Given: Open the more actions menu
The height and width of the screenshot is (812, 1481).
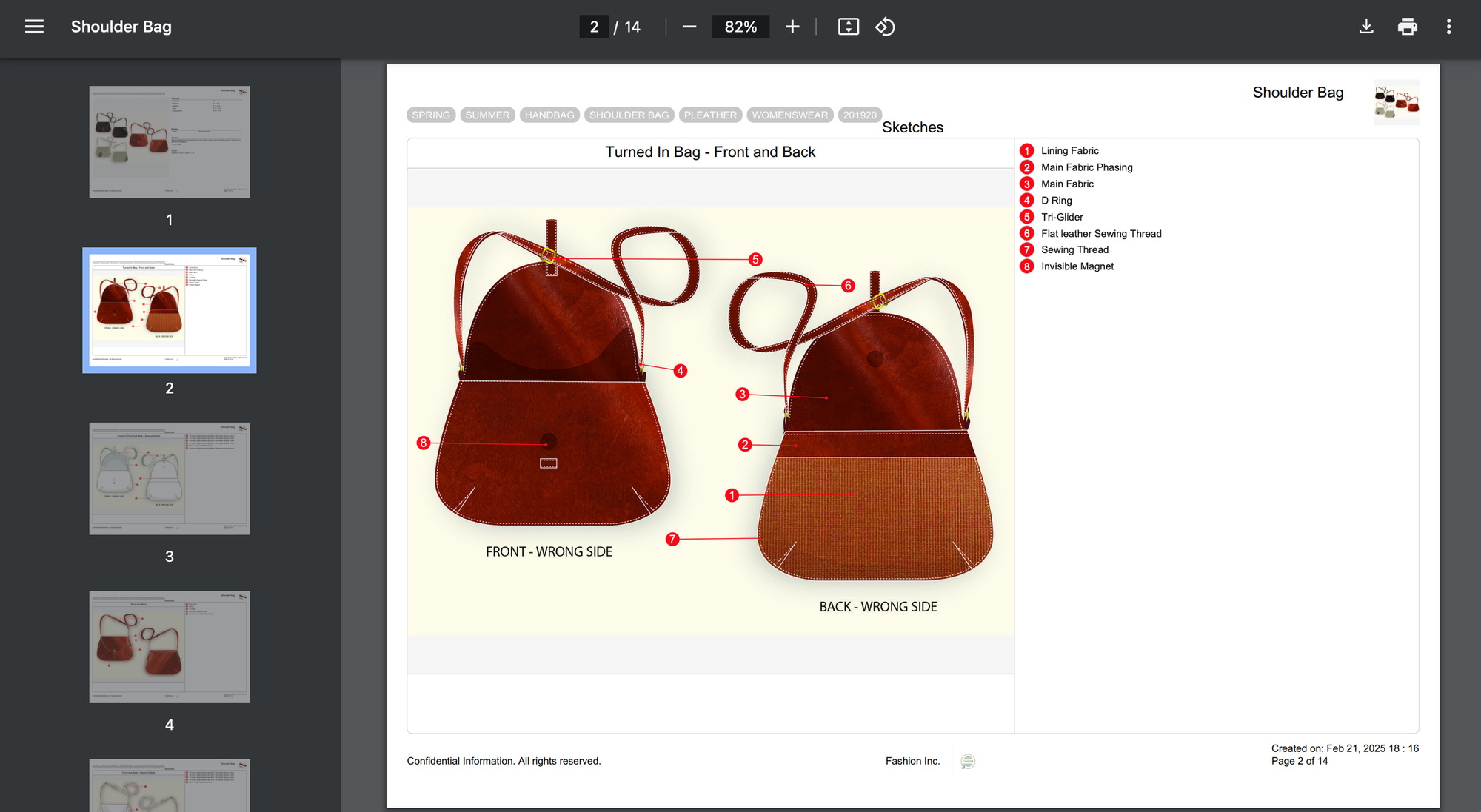Looking at the screenshot, I should click(1448, 27).
